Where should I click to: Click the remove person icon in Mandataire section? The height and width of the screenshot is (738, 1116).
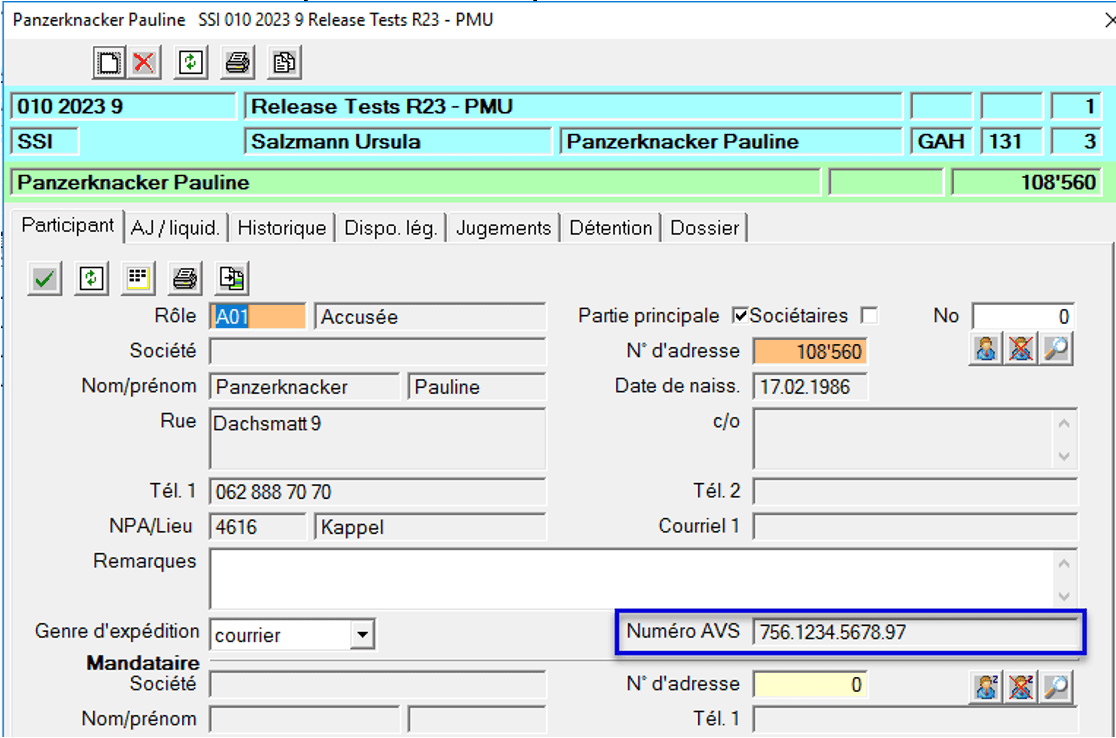coord(1021,687)
